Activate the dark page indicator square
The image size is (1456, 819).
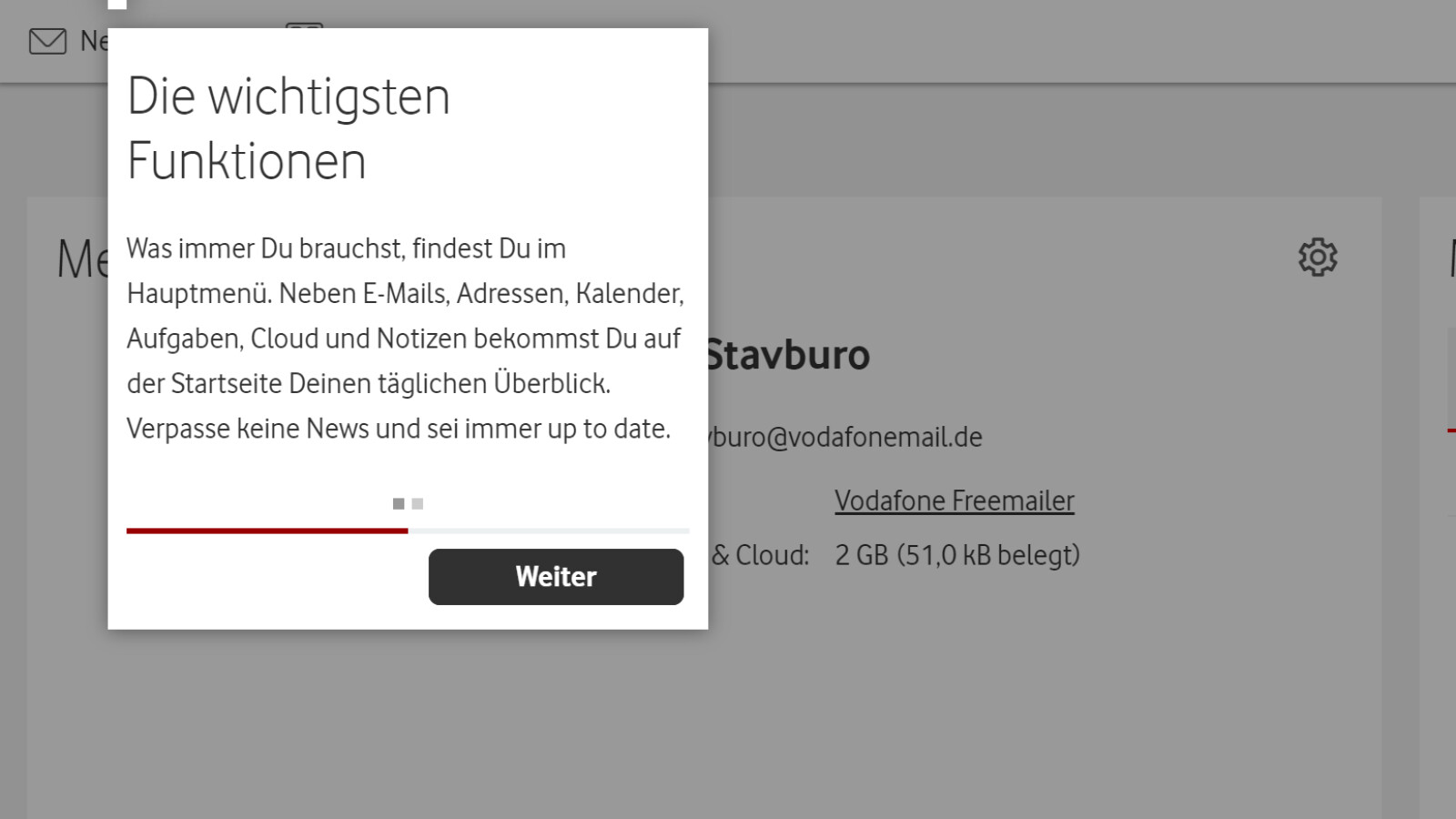coord(399,502)
